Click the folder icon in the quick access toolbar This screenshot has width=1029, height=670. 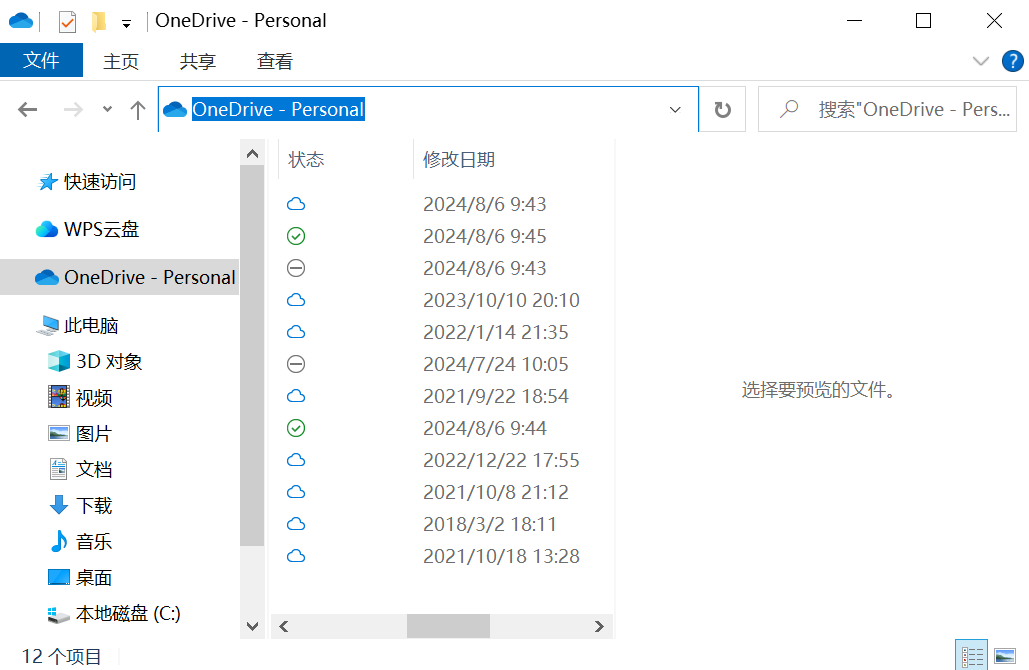(x=97, y=20)
